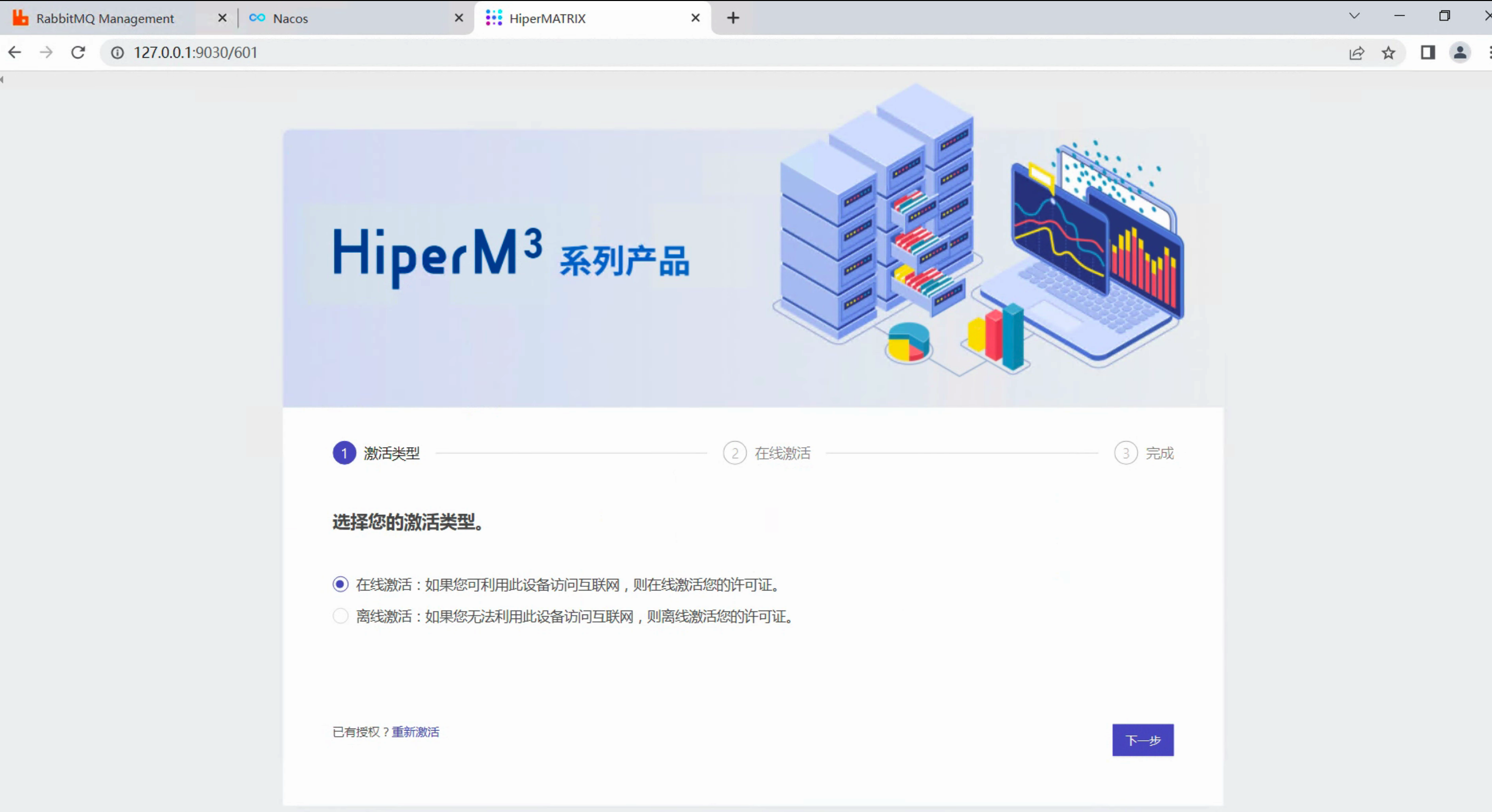This screenshot has width=1492, height=812.
Task: Reload the current page
Action: 78,53
